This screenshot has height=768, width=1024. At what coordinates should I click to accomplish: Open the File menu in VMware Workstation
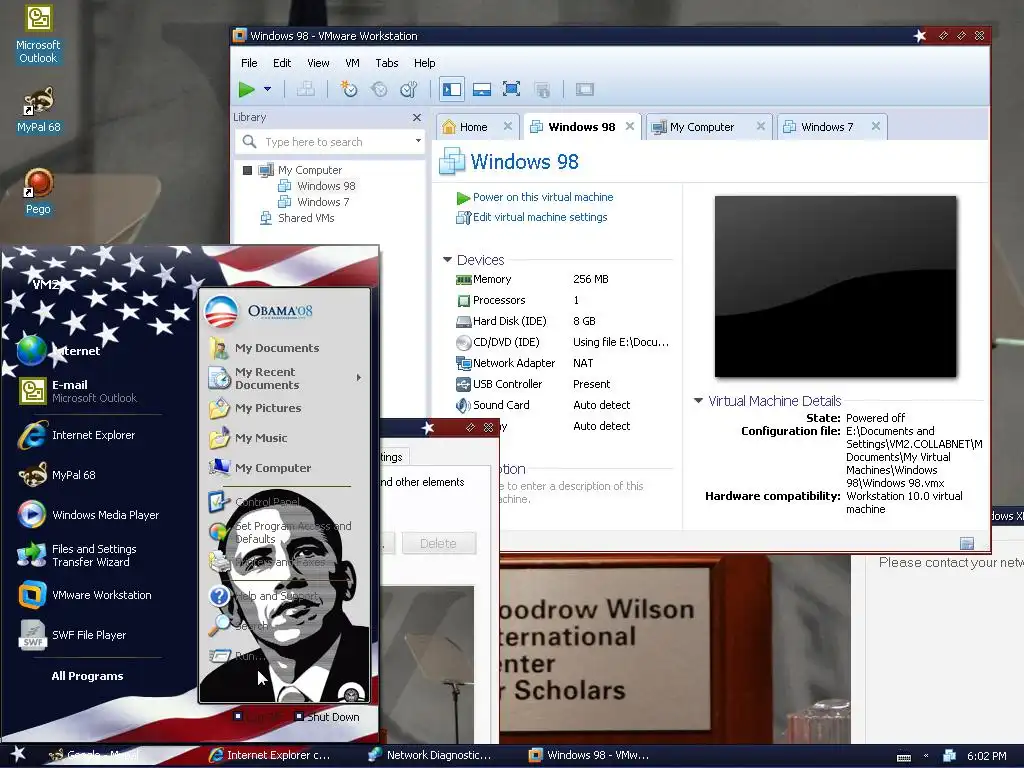(x=249, y=63)
